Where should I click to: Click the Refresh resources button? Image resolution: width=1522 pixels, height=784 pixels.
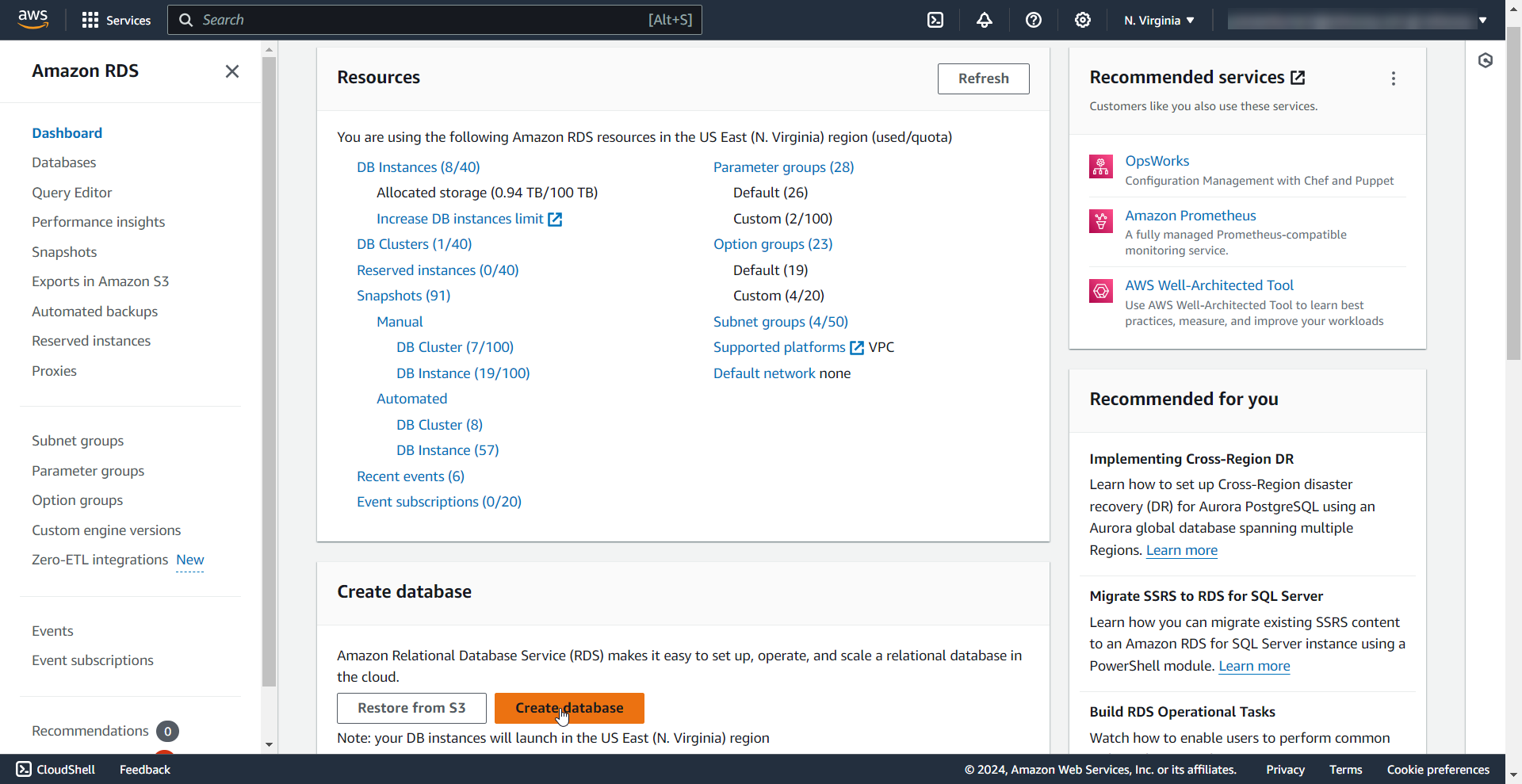coord(983,78)
